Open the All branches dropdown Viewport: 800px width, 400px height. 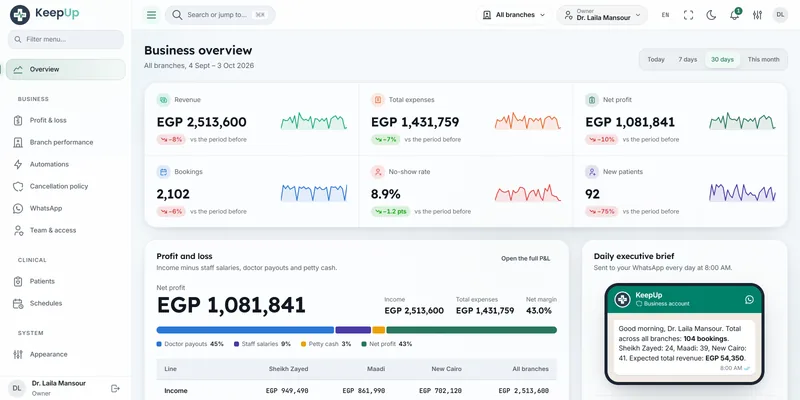click(x=514, y=15)
